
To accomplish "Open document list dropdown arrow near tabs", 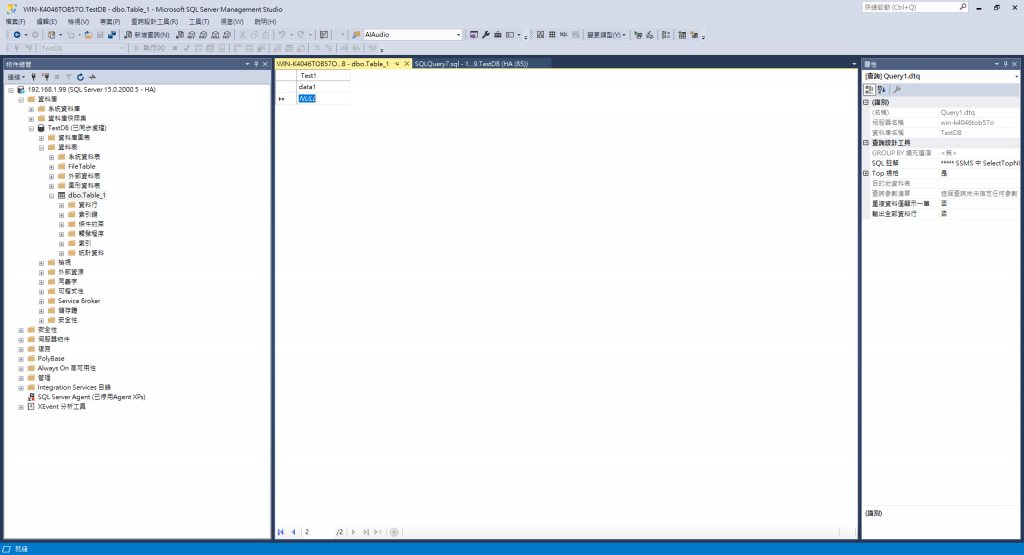I will pos(854,64).
